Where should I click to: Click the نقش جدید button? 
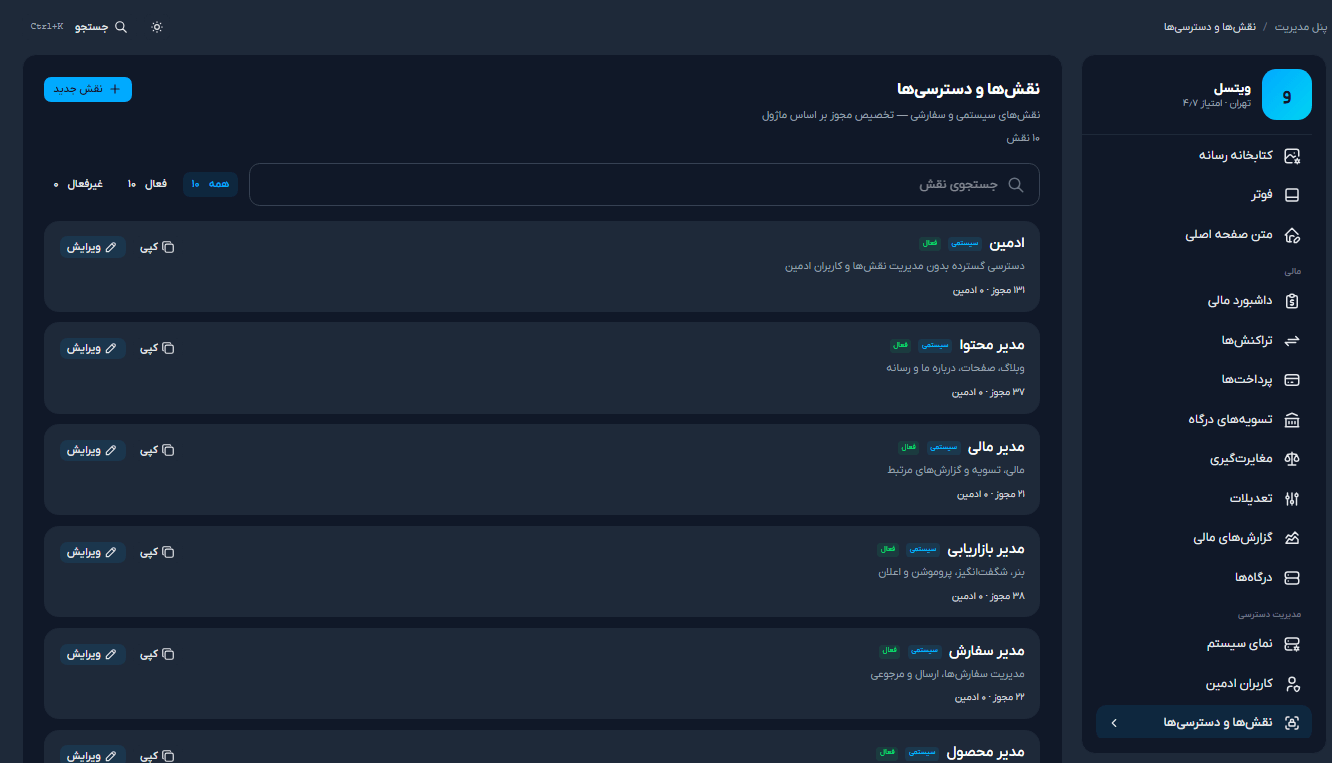pos(88,89)
